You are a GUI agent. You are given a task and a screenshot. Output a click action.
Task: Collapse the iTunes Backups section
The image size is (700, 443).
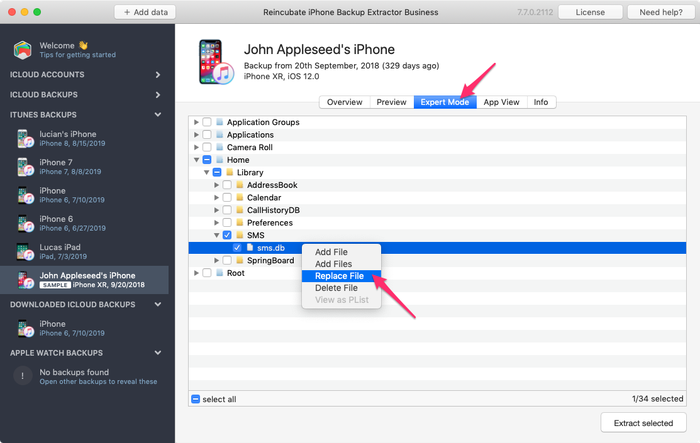coord(158,114)
